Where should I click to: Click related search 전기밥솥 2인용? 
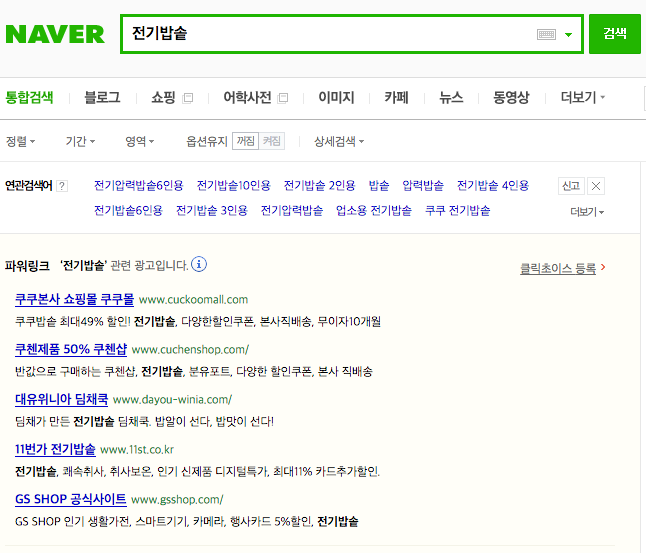[x=319, y=185]
